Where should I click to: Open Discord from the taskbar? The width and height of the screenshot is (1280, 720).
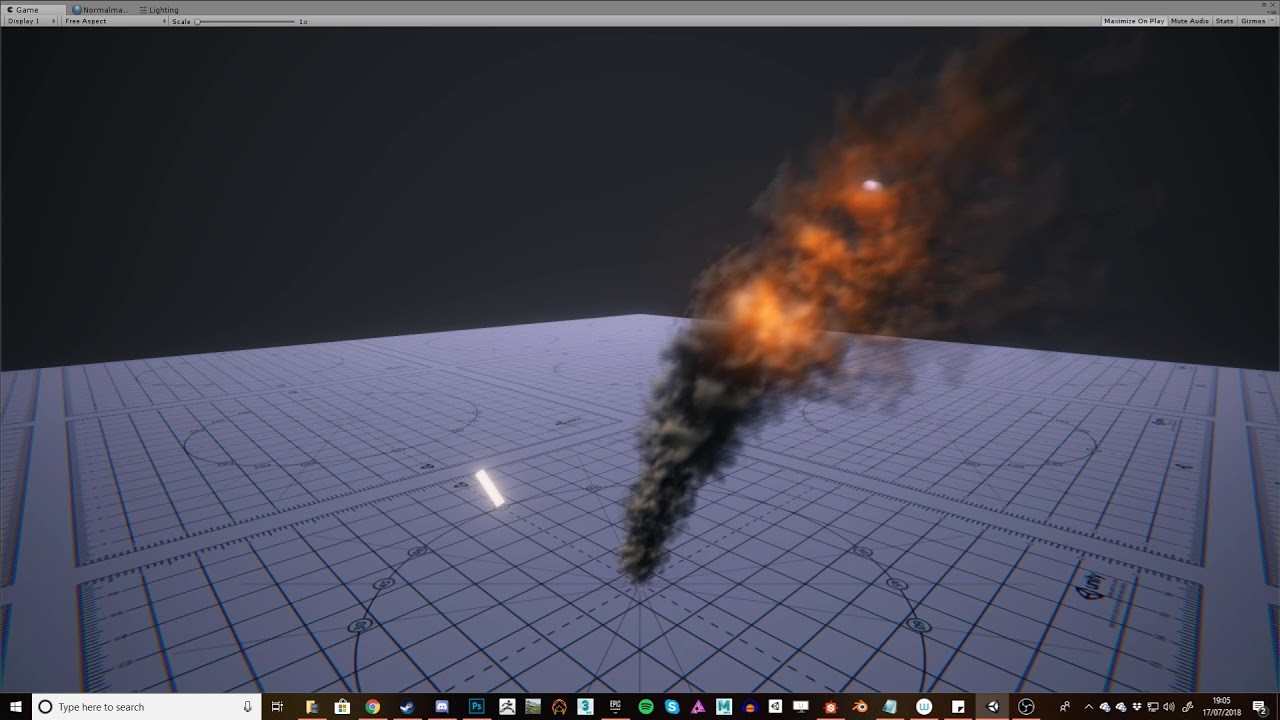point(441,706)
